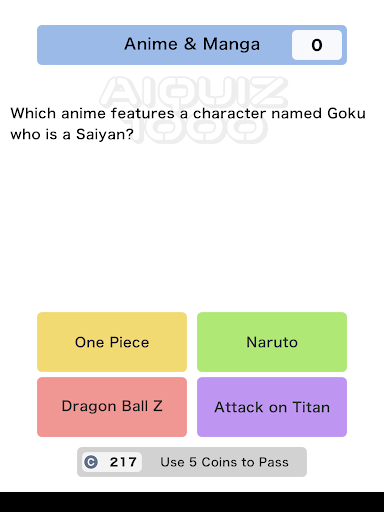
Task: Tap the coin icon beside 217
Action: point(91,462)
